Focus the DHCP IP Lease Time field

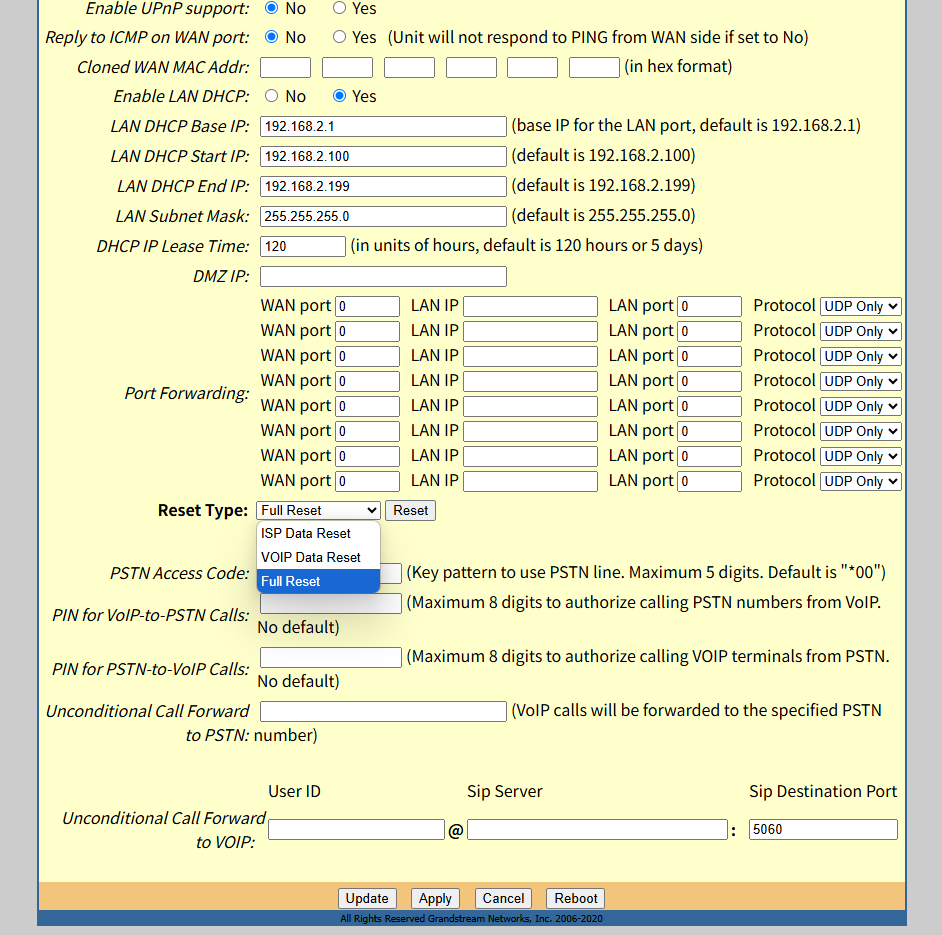303,246
